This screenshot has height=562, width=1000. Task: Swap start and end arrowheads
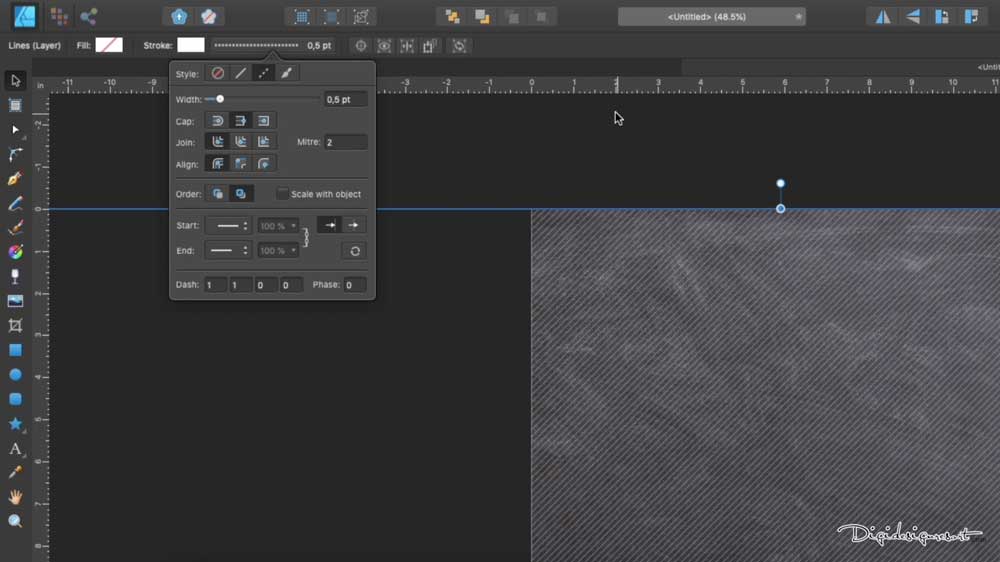pyautogui.click(x=355, y=251)
